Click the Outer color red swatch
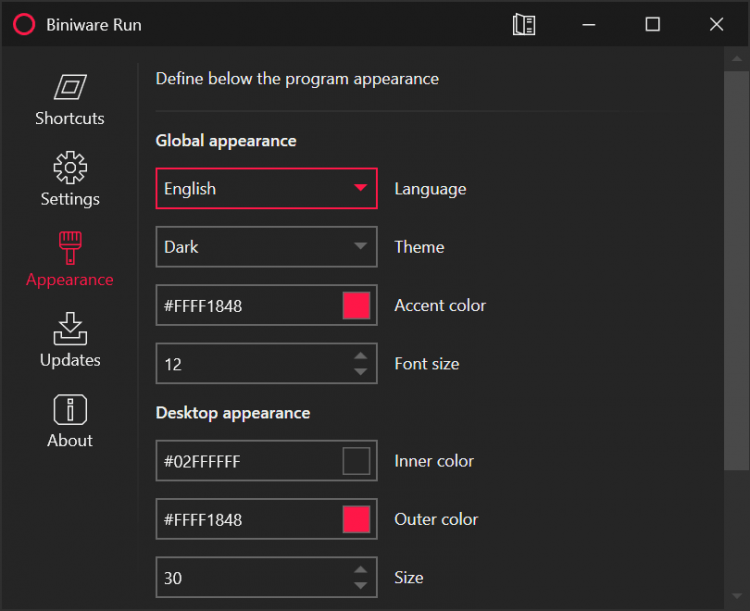 pos(356,520)
